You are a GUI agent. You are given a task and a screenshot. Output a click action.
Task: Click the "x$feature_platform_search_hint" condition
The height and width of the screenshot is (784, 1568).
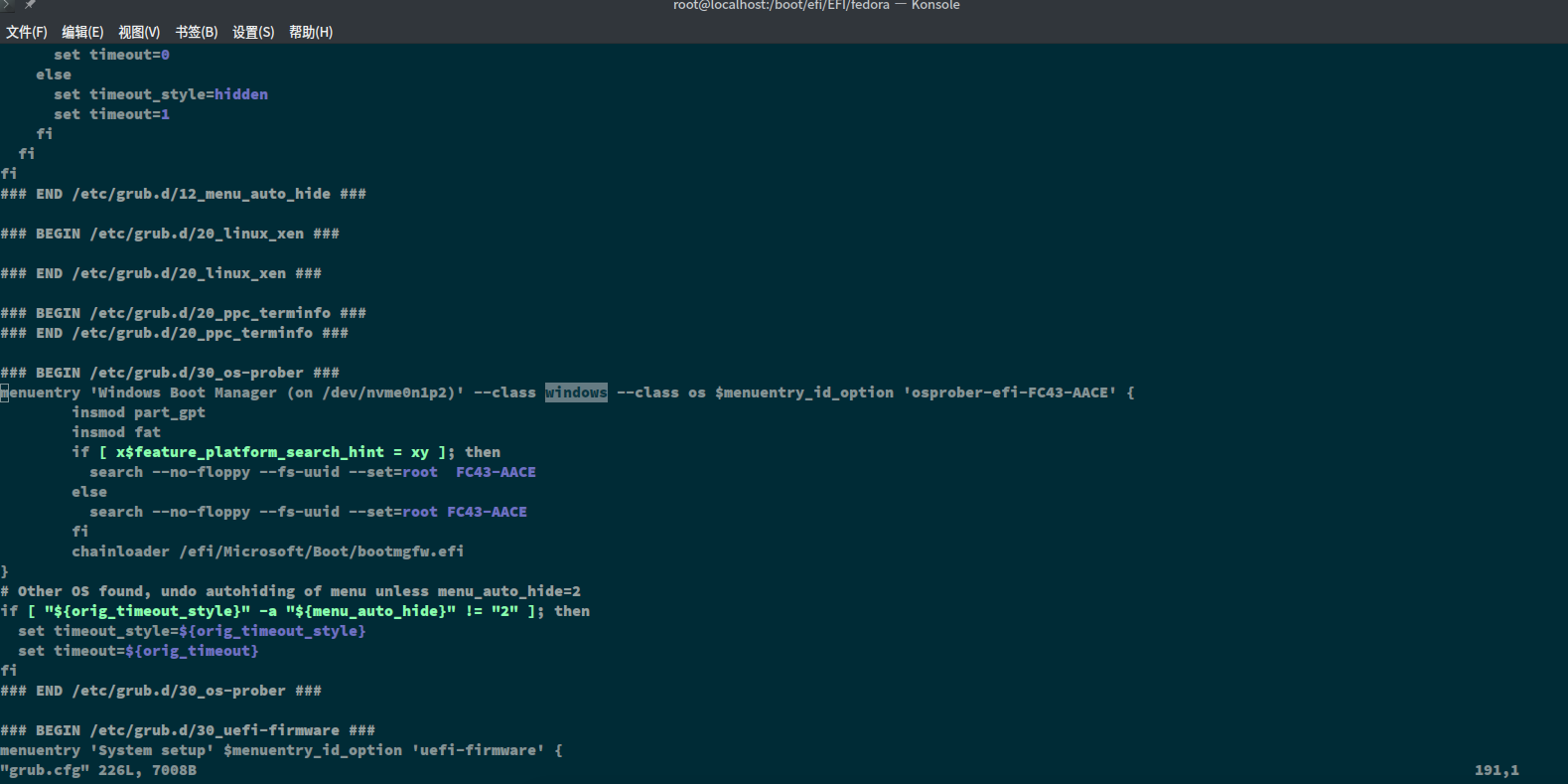click(250, 452)
